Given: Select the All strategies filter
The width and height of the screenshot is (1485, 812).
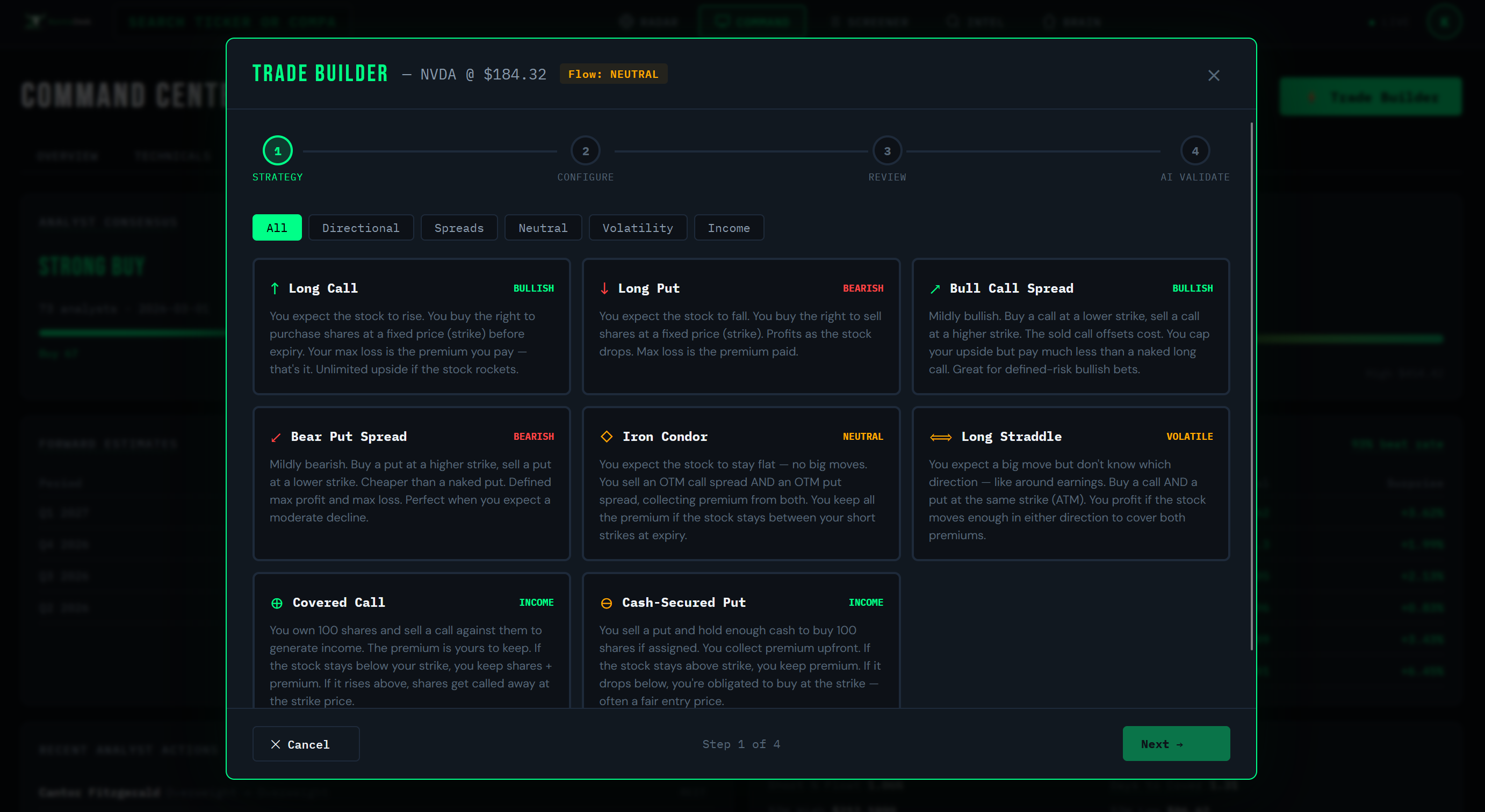Looking at the screenshot, I should (277, 228).
